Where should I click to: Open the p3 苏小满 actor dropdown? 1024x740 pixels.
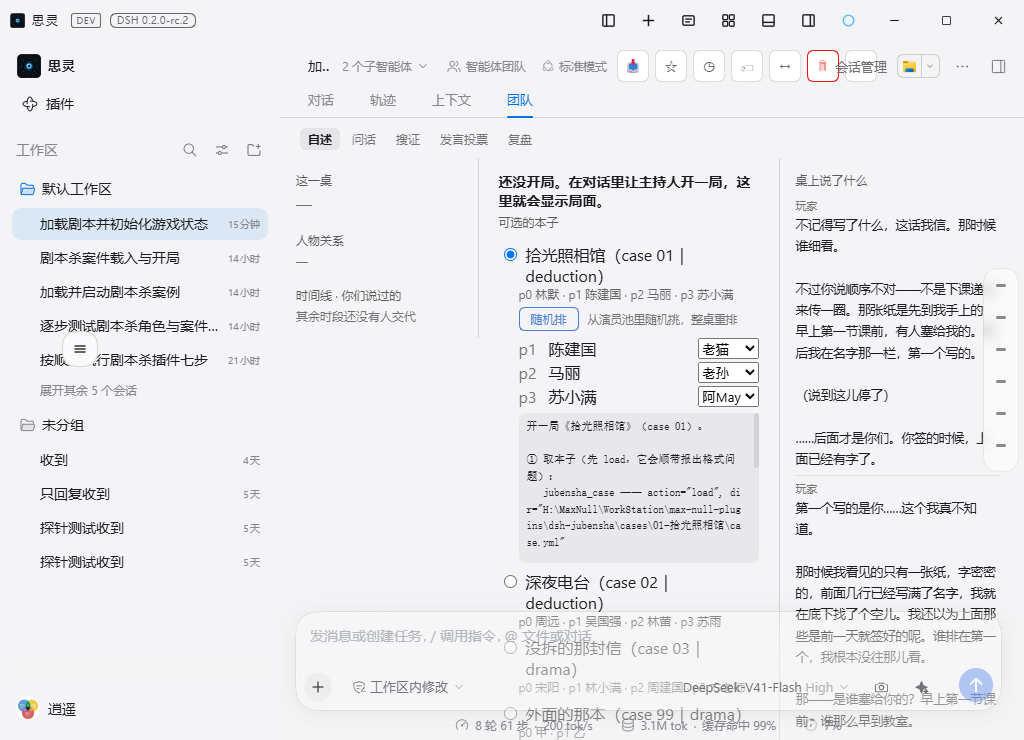click(728, 396)
